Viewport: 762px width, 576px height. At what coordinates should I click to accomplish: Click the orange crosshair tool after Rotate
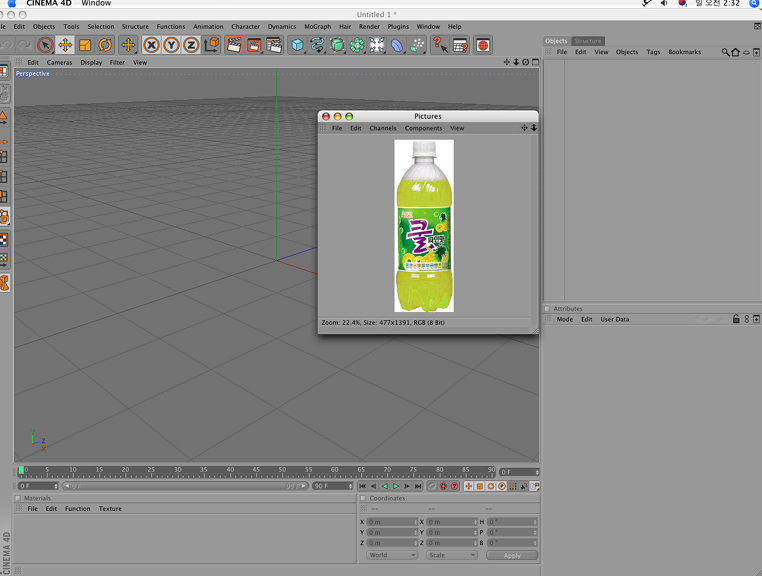click(x=128, y=45)
